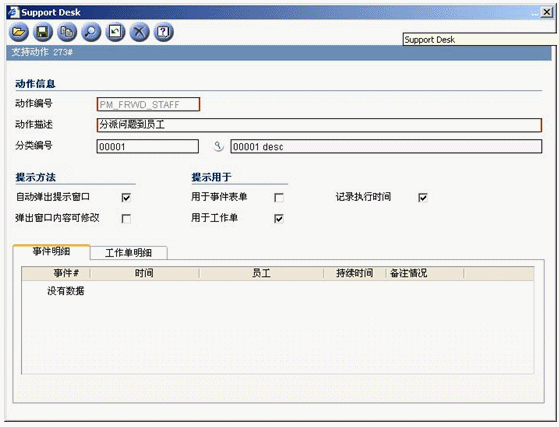The height and width of the screenshot is (427, 559).
Task: Enable the 弹出窗口内容可修改 checkbox
Action: coord(126,218)
